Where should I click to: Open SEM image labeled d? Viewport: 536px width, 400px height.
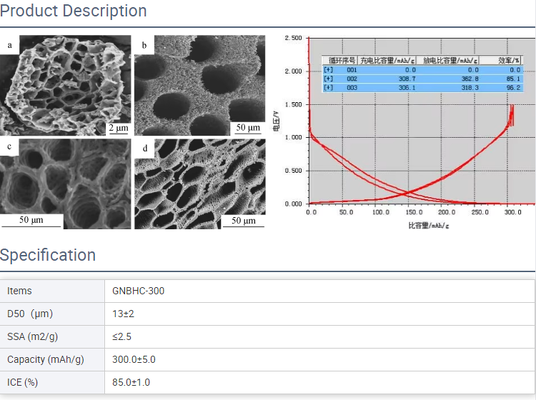tap(200, 184)
